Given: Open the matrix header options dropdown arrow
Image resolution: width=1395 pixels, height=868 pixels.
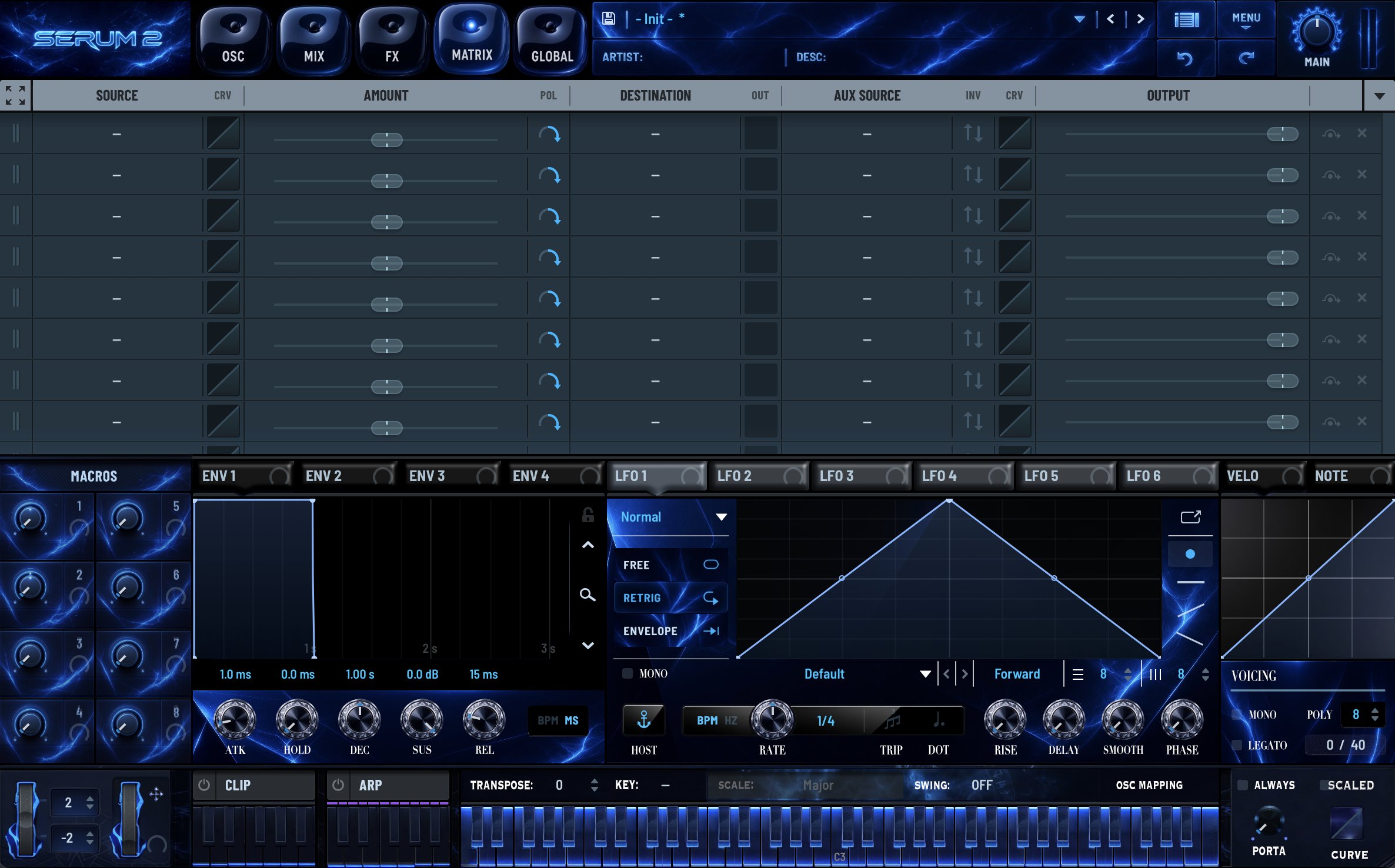Looking at the screenshot, I should click(1379, 95).
